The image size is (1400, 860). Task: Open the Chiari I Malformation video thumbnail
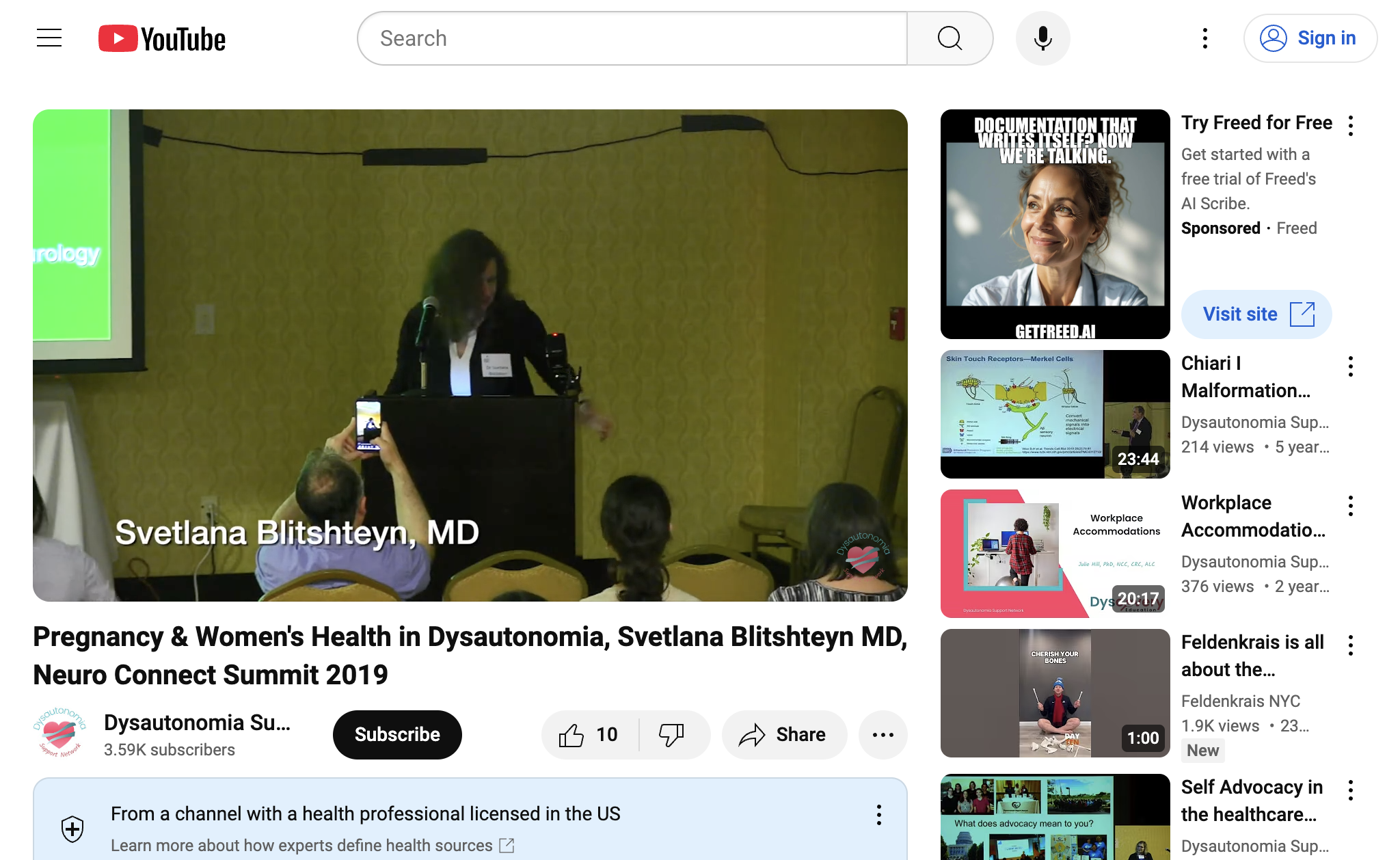tap(1055, 414)
